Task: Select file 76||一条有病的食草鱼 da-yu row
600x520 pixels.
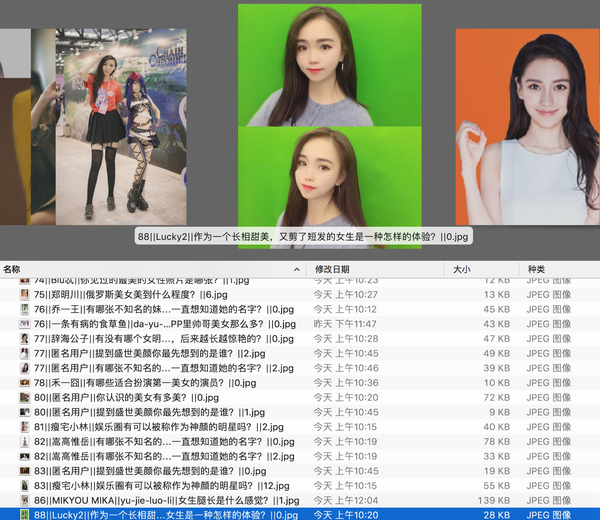Action: click(300, 324)
